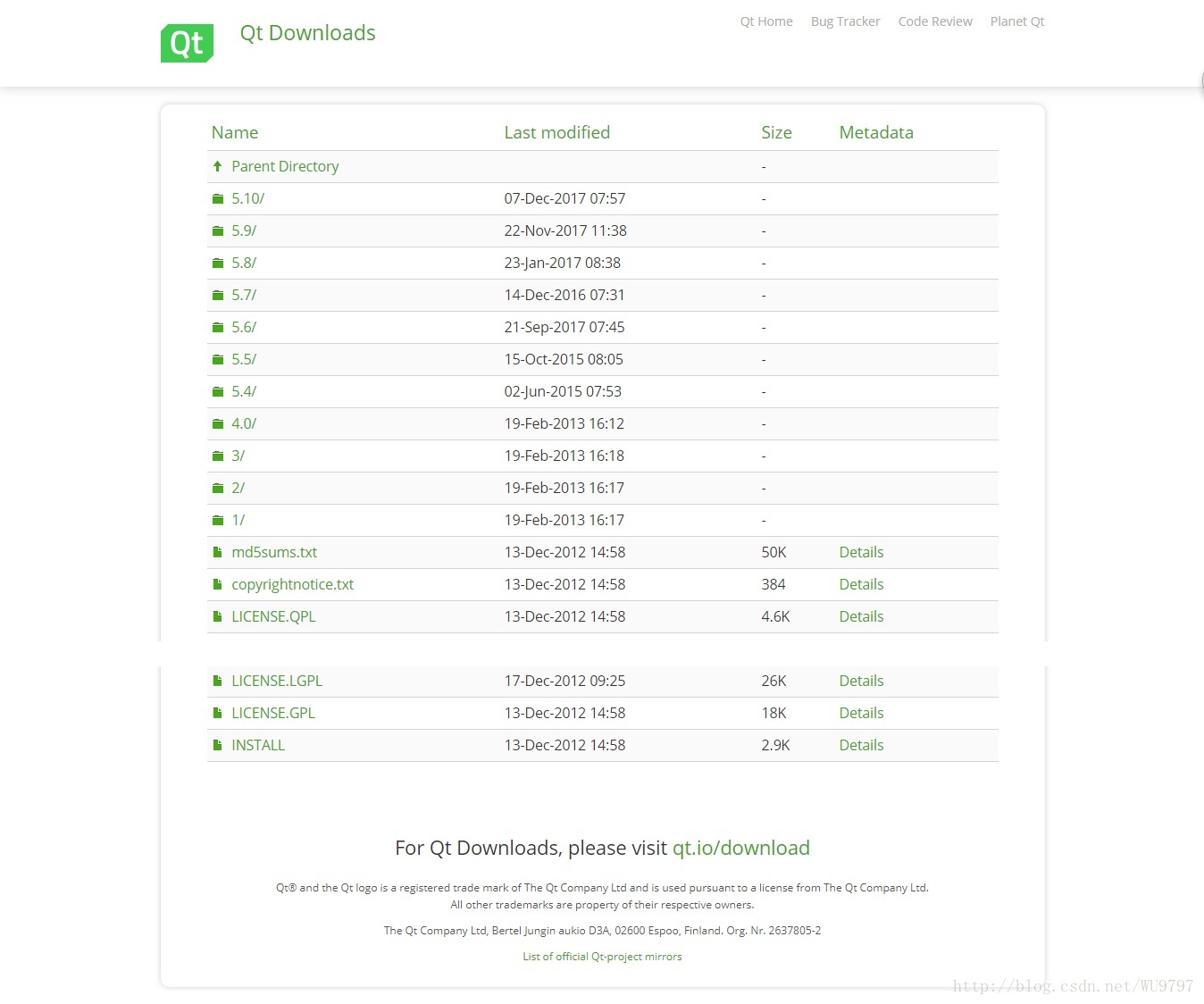Open the 5.4/ directory
This screenshot has width=1204, height=1004.
click(x=244, y=391)
